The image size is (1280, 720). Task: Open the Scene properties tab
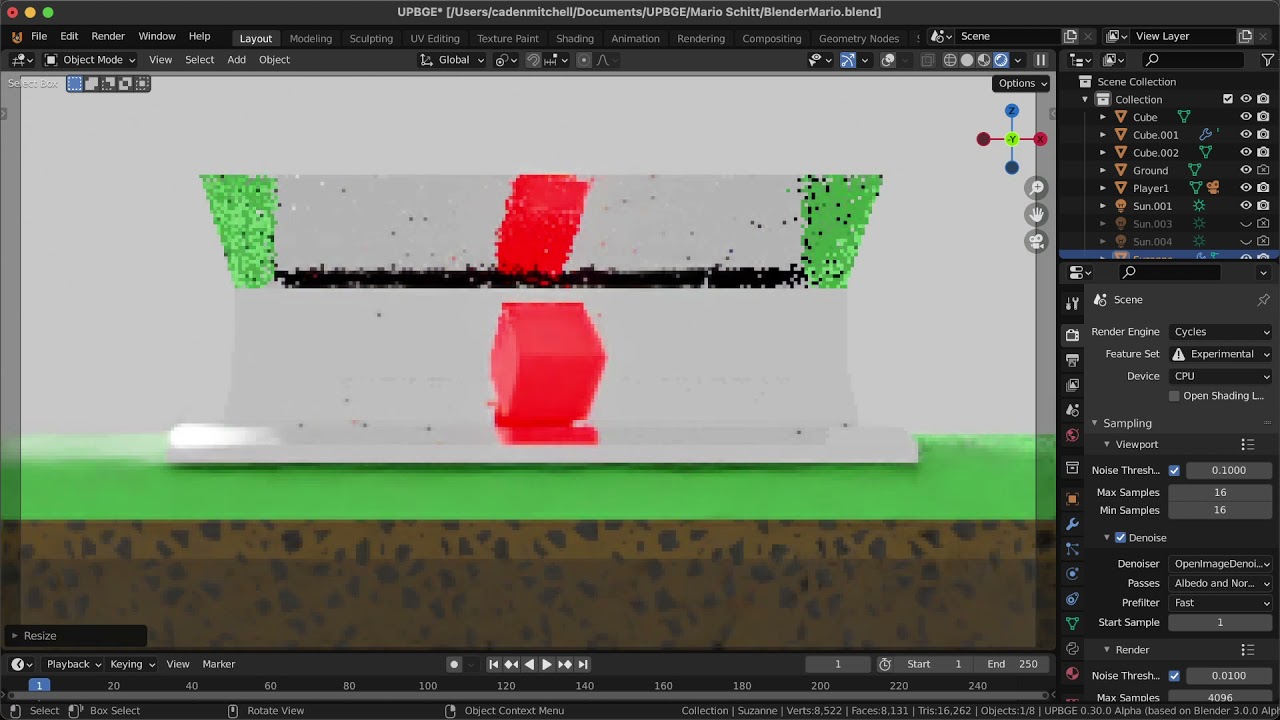click(1072, 410)
